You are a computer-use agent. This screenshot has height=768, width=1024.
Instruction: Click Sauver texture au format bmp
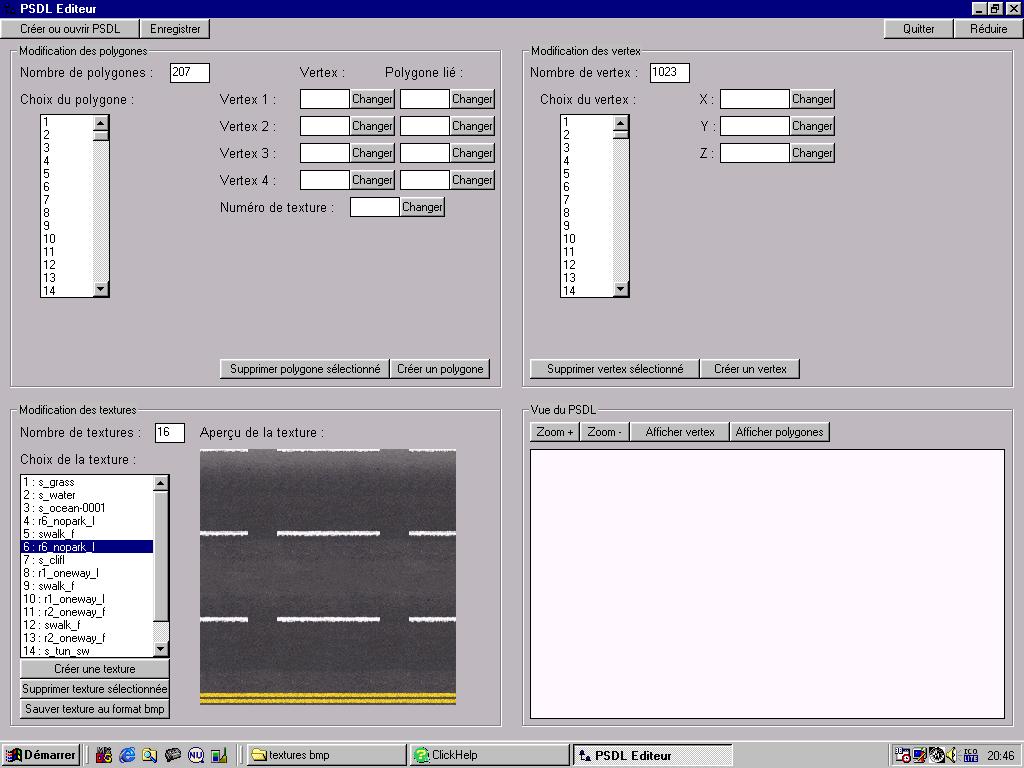[95, 709]
